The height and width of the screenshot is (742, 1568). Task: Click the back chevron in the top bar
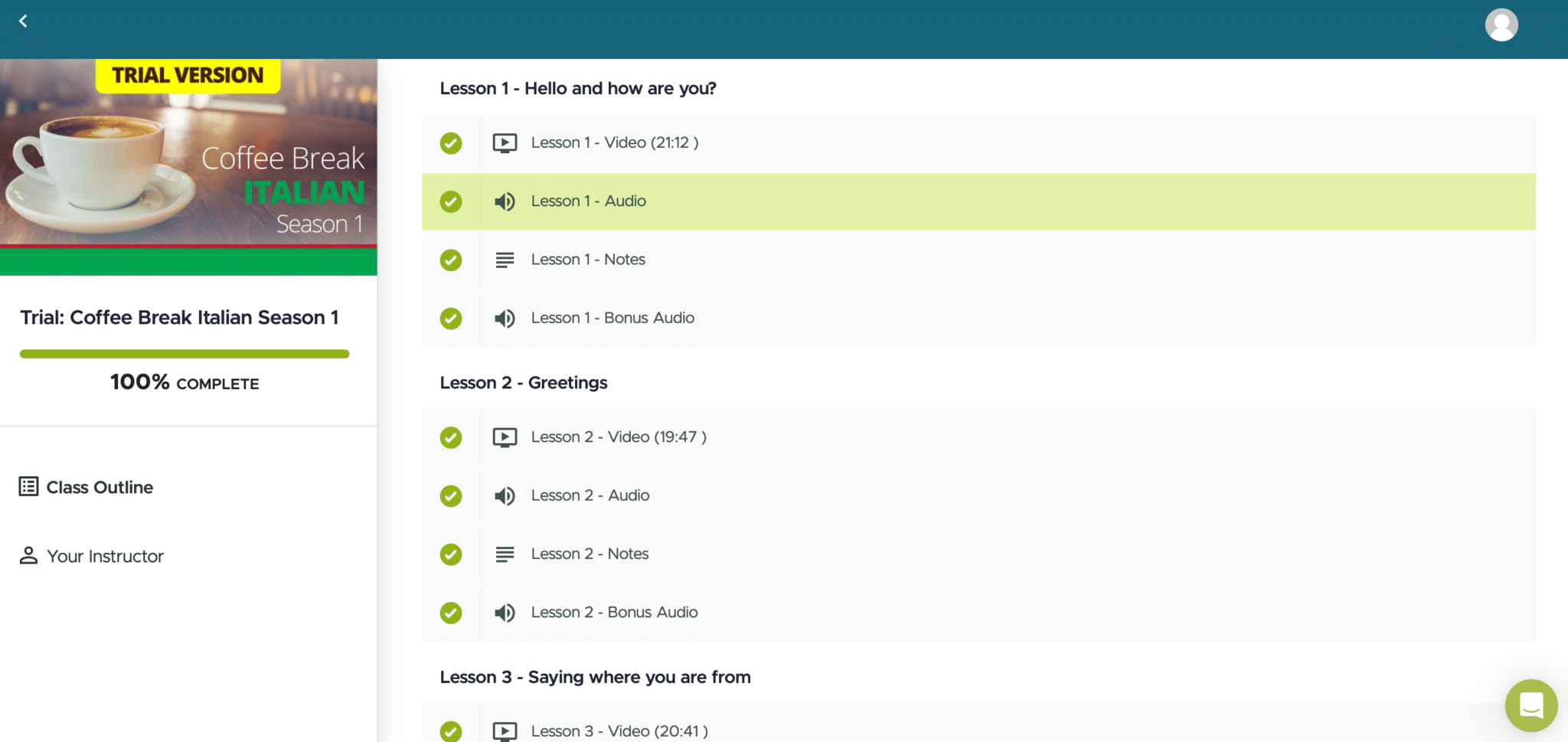(x=24, y=21)
